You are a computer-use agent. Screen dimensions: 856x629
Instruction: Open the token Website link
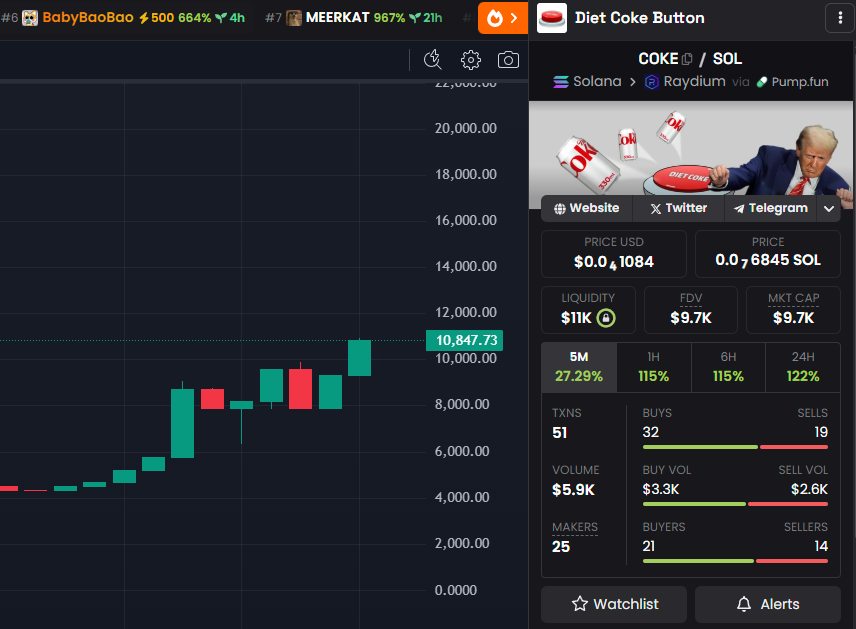coord(587,209)
